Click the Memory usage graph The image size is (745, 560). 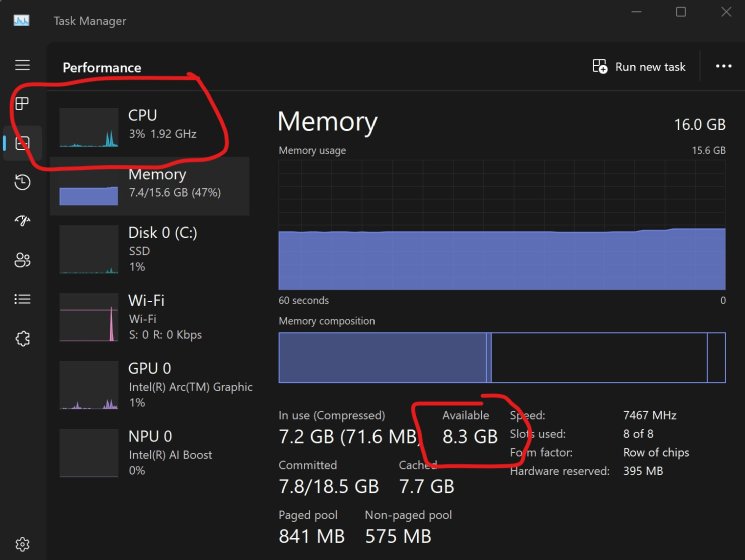pos(502,225)
